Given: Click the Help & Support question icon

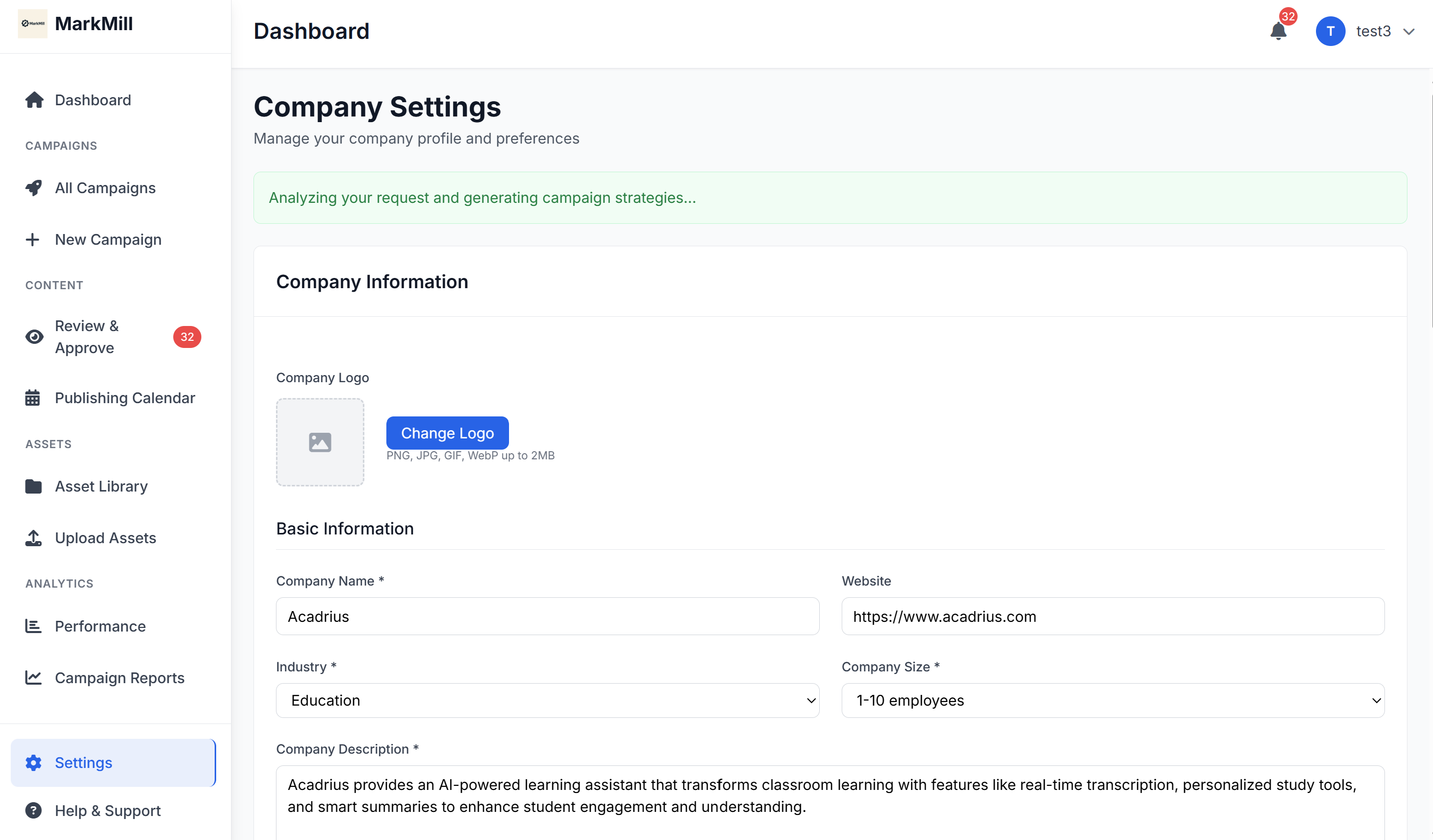Looking at the screenshot, I should point(34,810).
